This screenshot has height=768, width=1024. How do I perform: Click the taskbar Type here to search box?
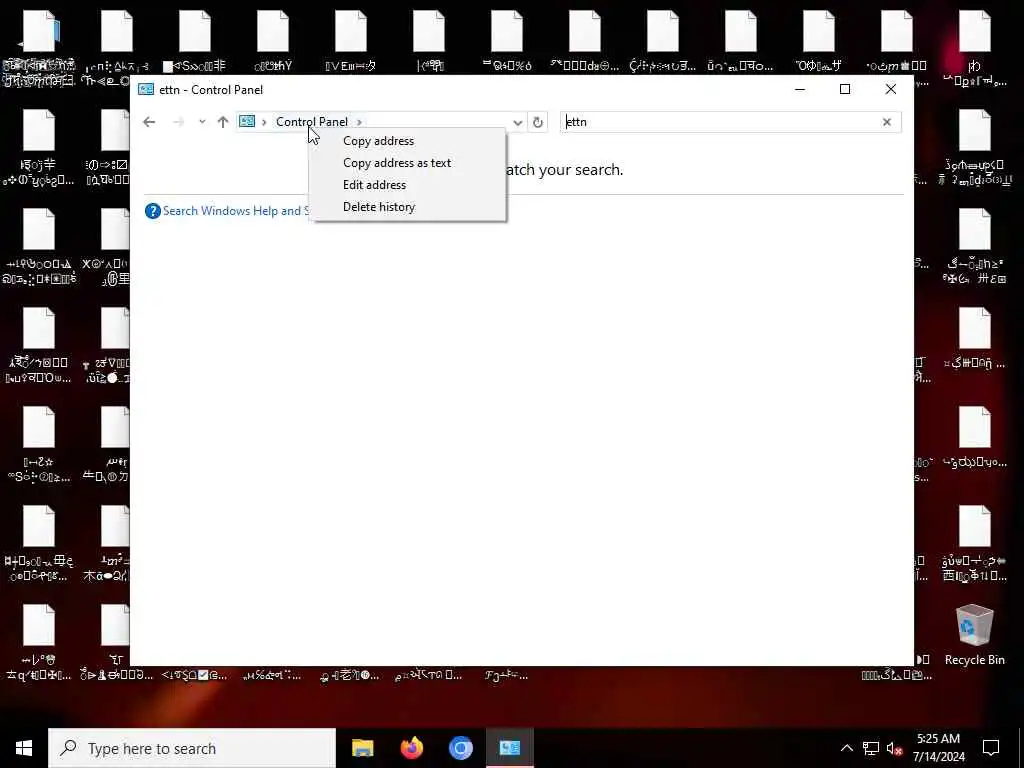point(192,748)
